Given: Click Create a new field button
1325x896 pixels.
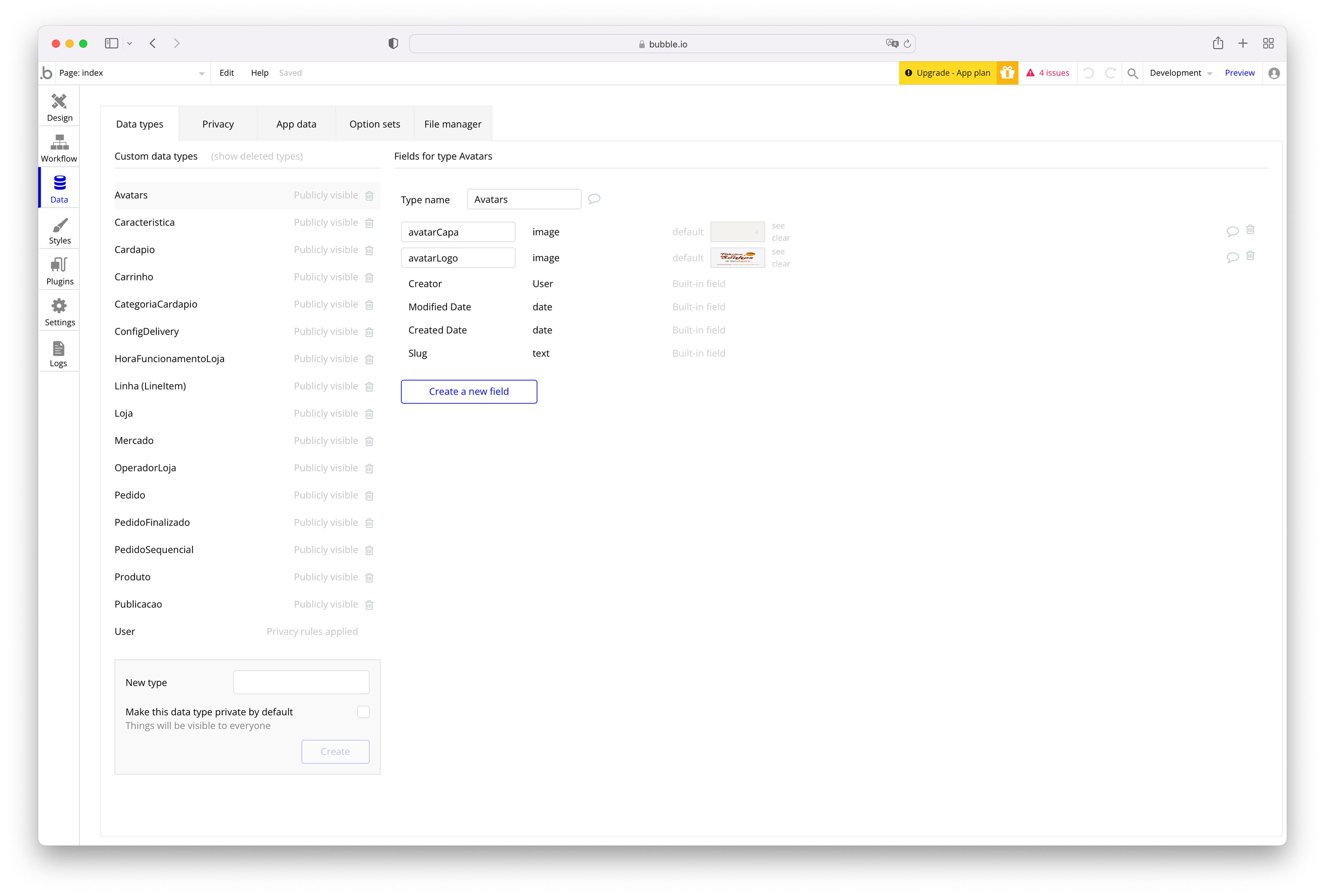Looking at the screenshot, I should pyautogui.click(x=469, y=392).
